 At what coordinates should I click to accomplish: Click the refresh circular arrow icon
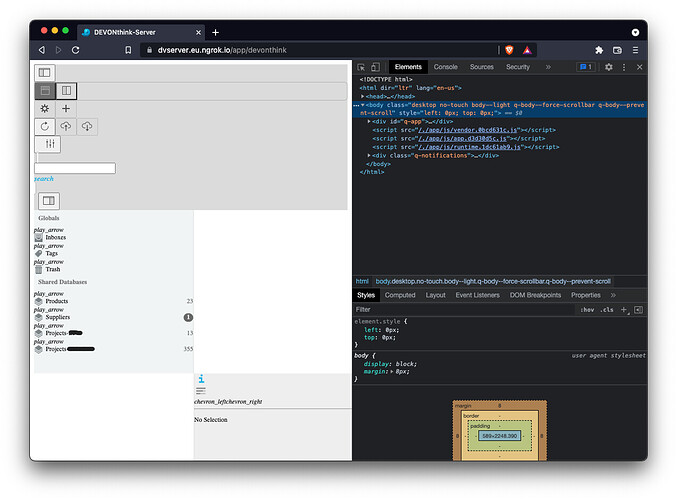pyautogui.click(x=45, y=126)
